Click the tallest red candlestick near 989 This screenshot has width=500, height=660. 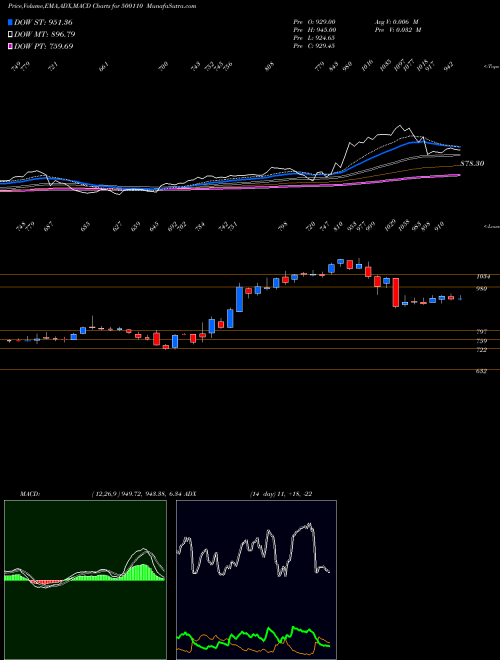pos(396,293)
